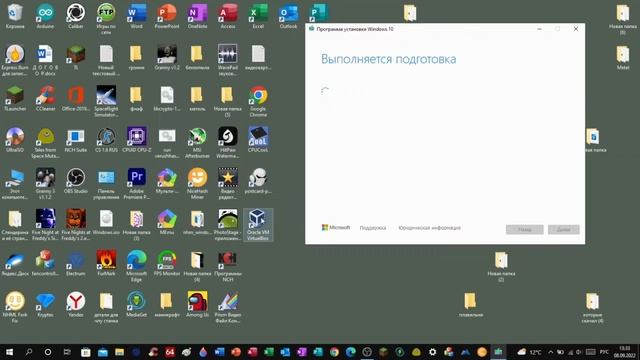Screen dimensions: 640x360
Task: Open Settings gear on the taskbar
Action: pyautogui.click(x=433, y=352)
